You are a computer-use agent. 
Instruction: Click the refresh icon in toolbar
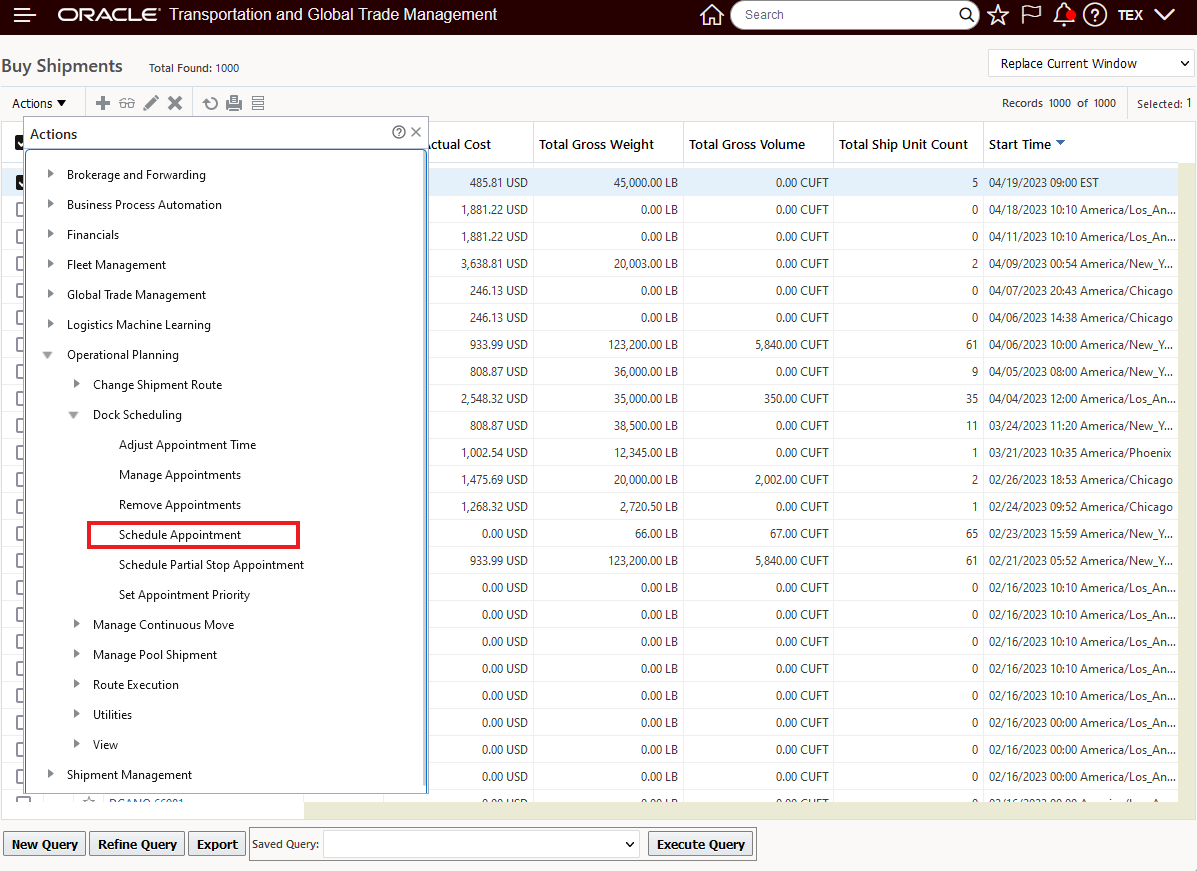click(210, 103)
